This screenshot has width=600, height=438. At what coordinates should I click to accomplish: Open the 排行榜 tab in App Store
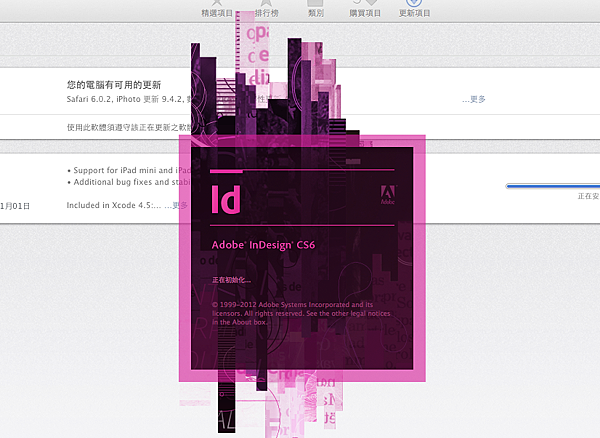click(x=266, y=13)
